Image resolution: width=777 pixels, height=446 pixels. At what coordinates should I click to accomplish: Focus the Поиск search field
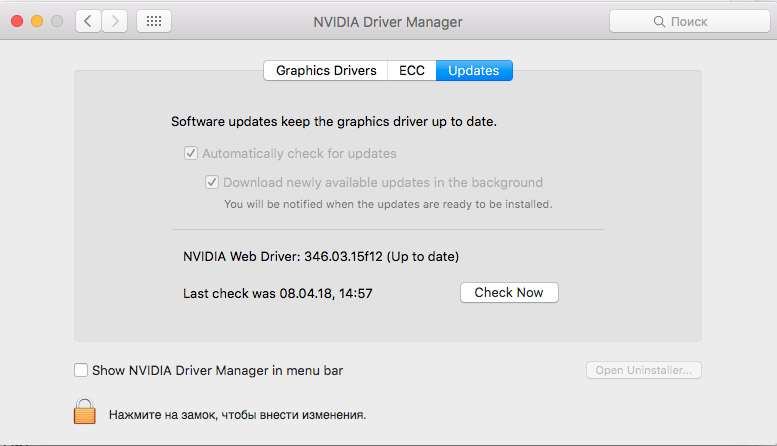pos(689,21)
